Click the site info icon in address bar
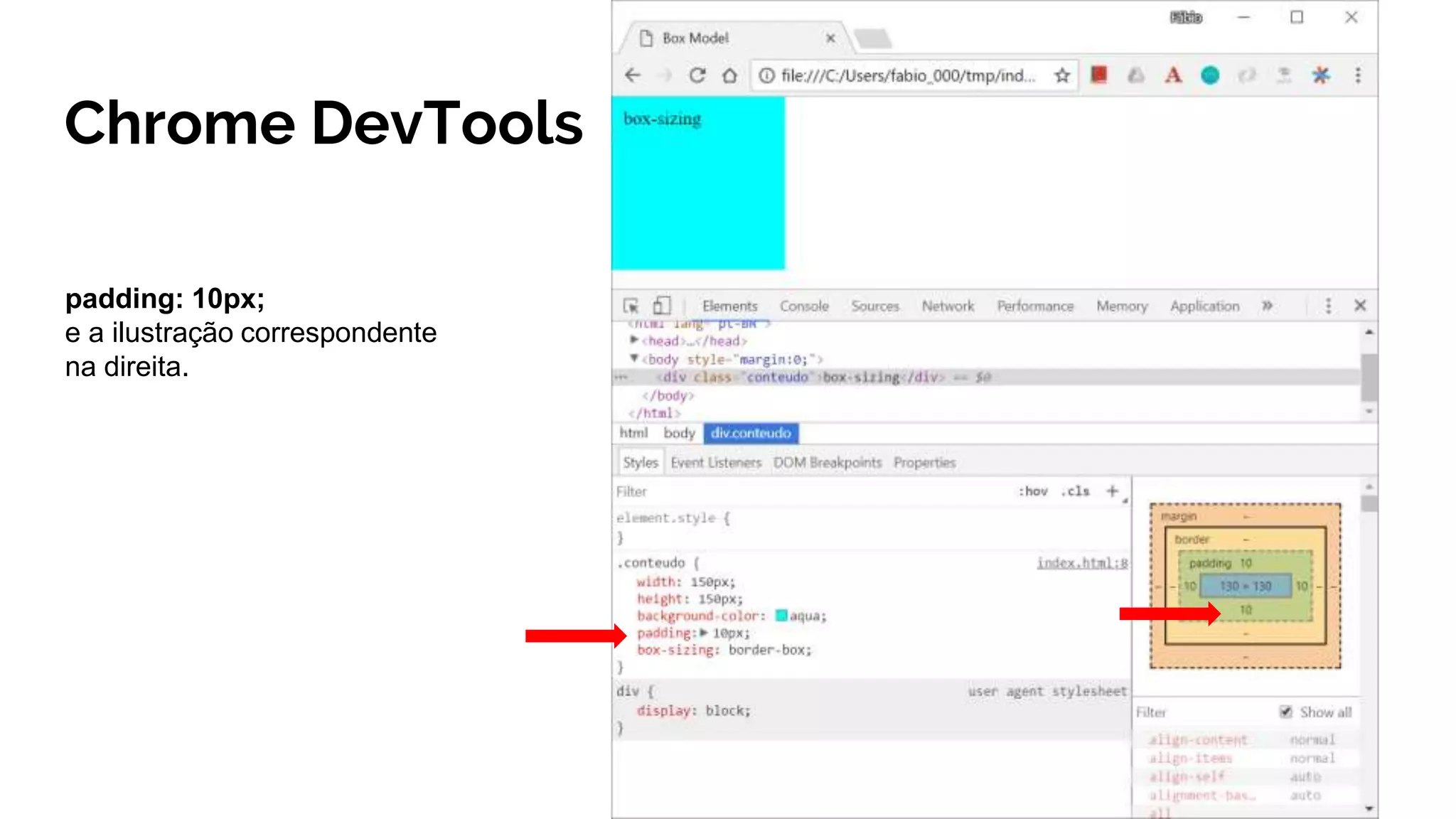1456x819 pixels. pyautogui.click(x=766, y=75)
